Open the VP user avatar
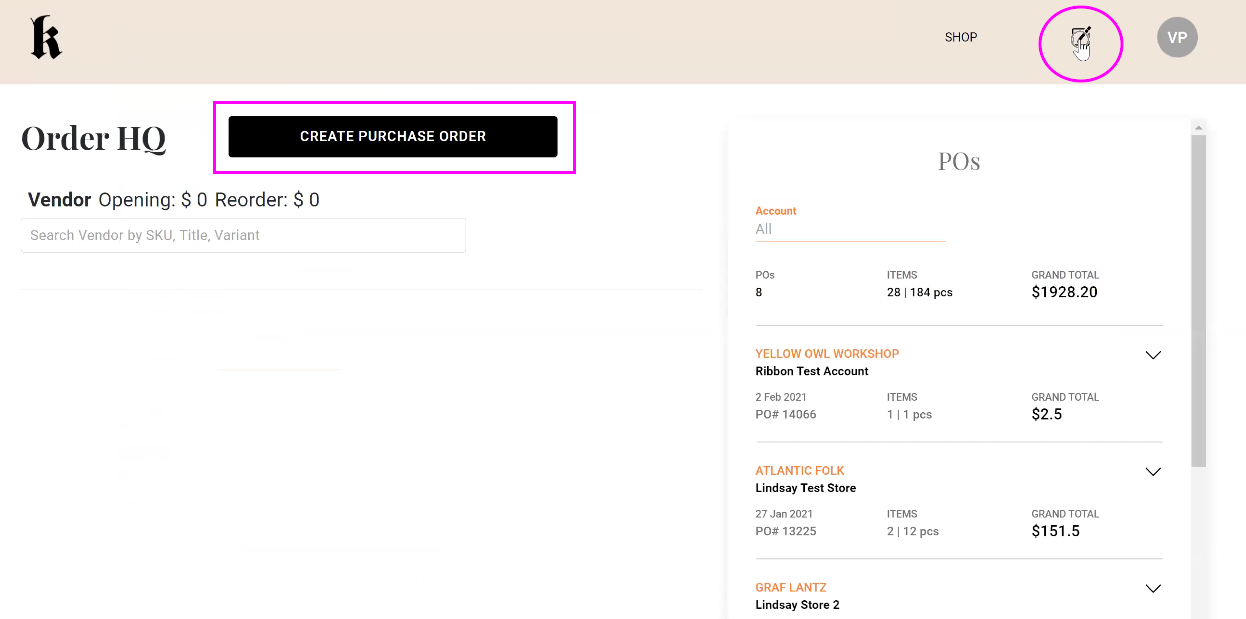Screen dimensions: 1246x619 [1177, 38]
